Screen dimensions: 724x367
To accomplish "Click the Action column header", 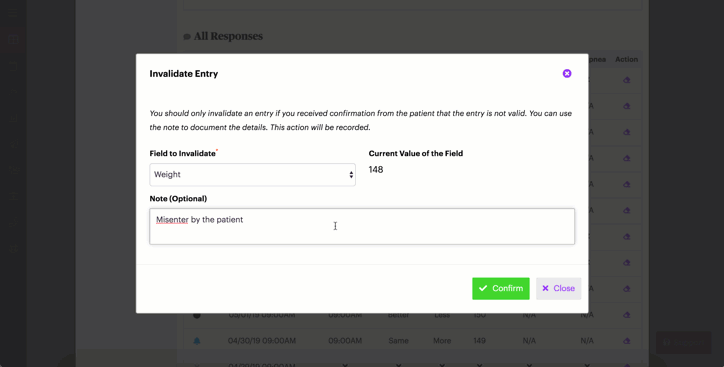I will point(626,59).
